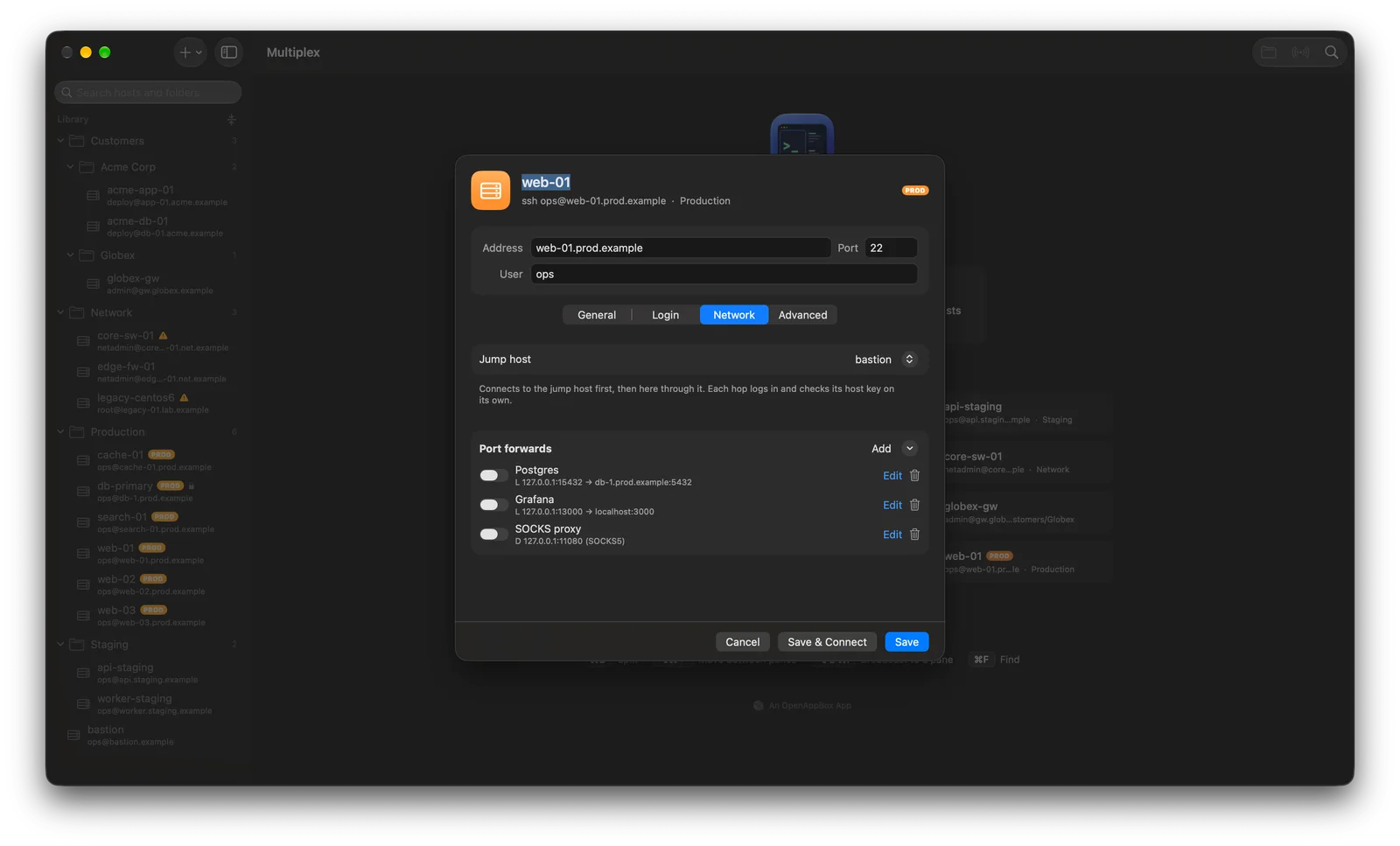The height and width of the screenshot is (846, 1400).
Task: Enable the Postgres port forward switch
Action: (x=493, y=476)
